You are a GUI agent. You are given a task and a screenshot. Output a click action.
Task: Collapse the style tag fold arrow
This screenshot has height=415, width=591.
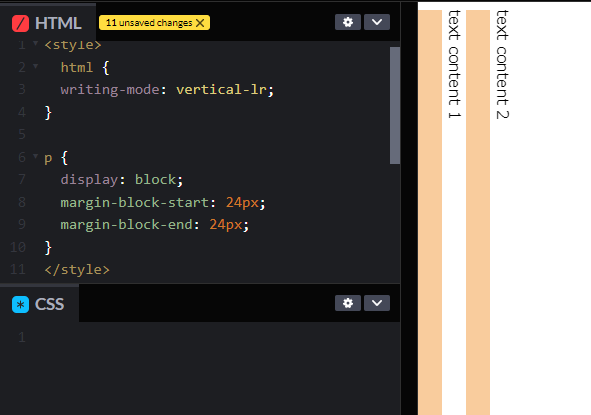click(x=35, y=44)
